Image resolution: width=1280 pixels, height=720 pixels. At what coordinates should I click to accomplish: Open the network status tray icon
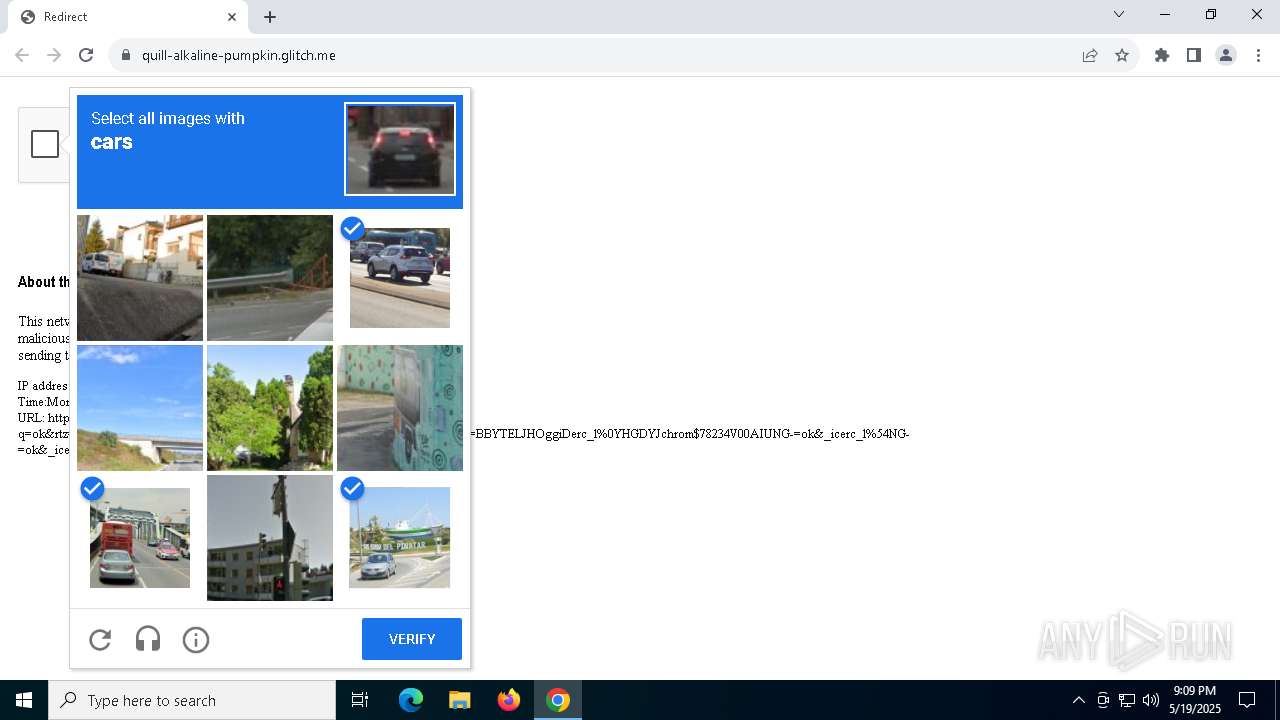[1127, 700]
